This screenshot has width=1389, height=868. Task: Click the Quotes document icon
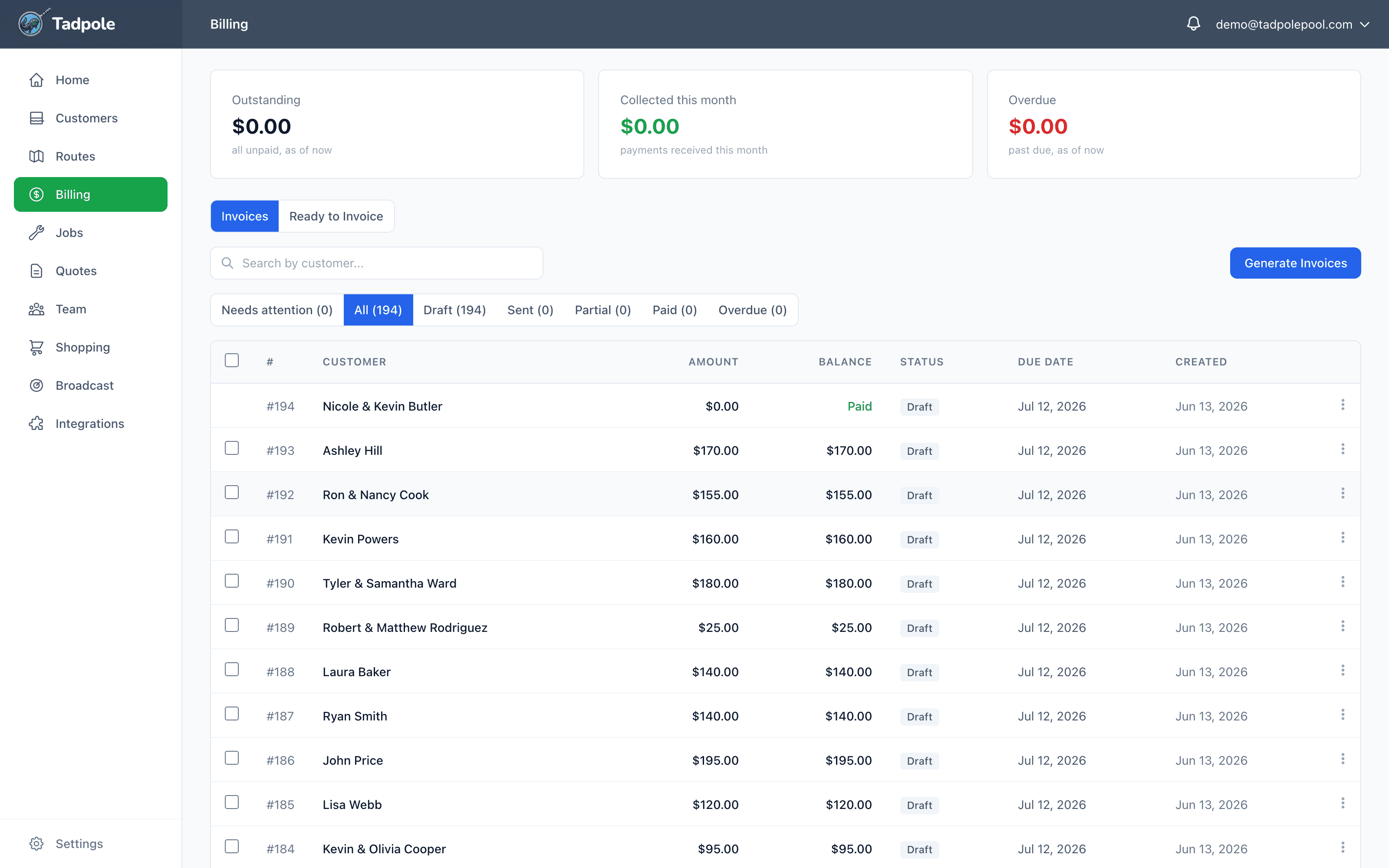point(36,271)
